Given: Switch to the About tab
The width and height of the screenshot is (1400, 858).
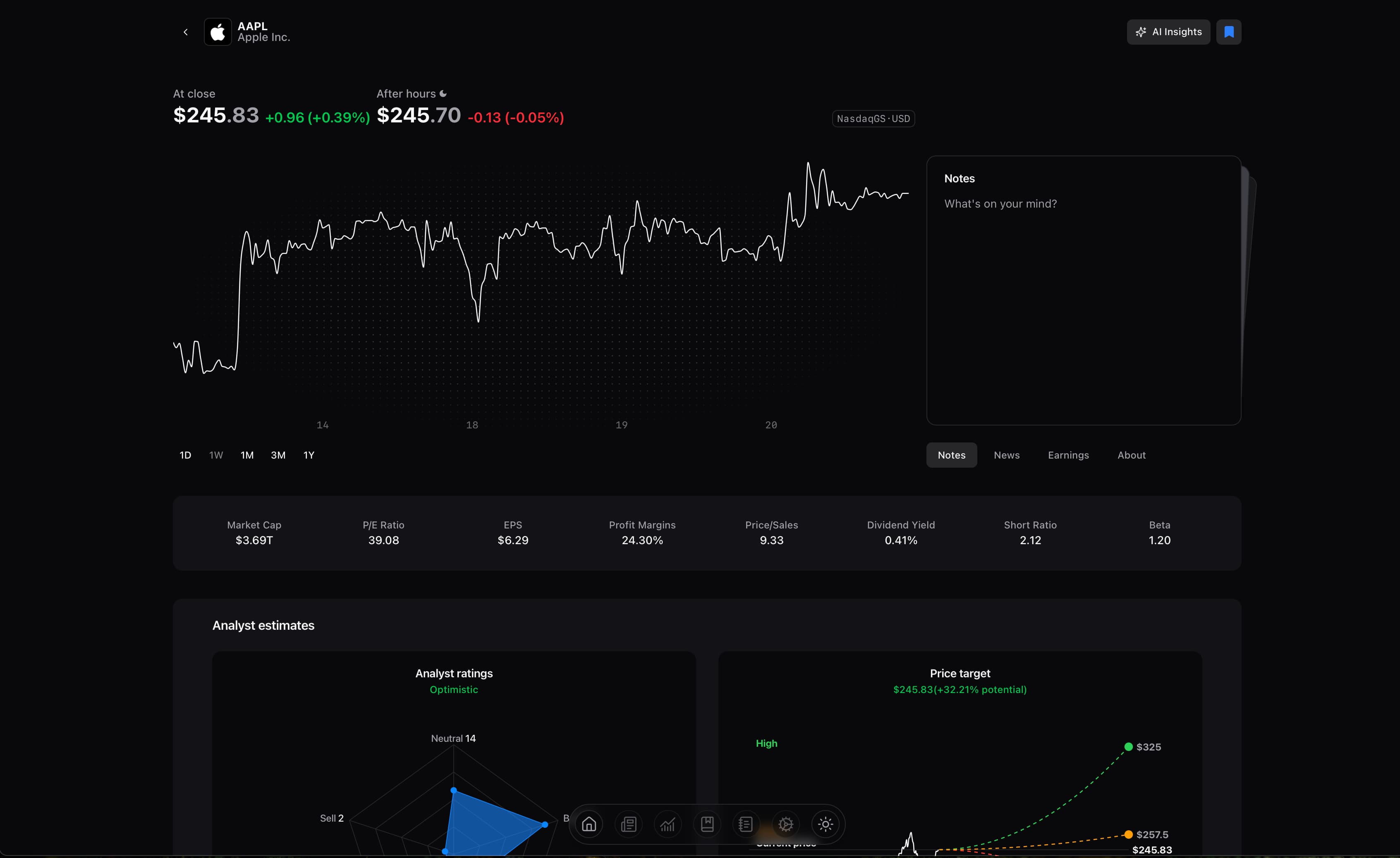Looking at the screenshot, I should (x=1131, y=455).
